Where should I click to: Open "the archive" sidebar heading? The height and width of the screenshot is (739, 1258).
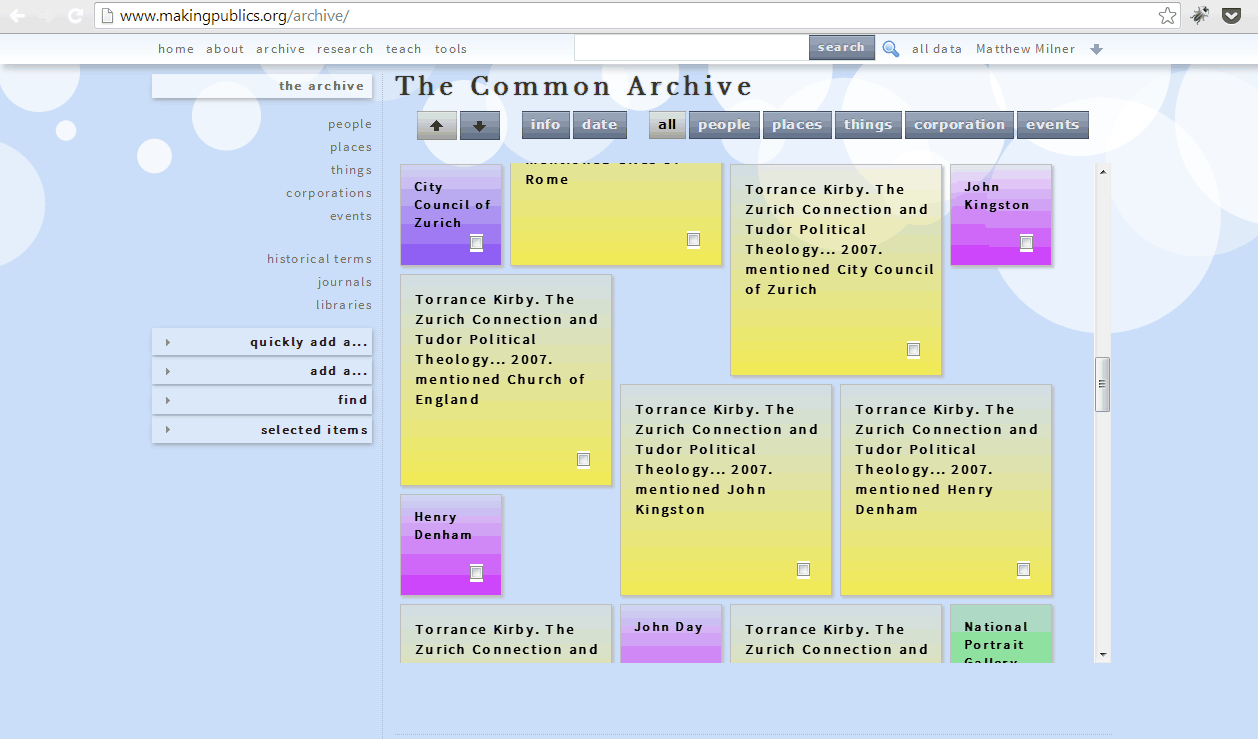262,86
